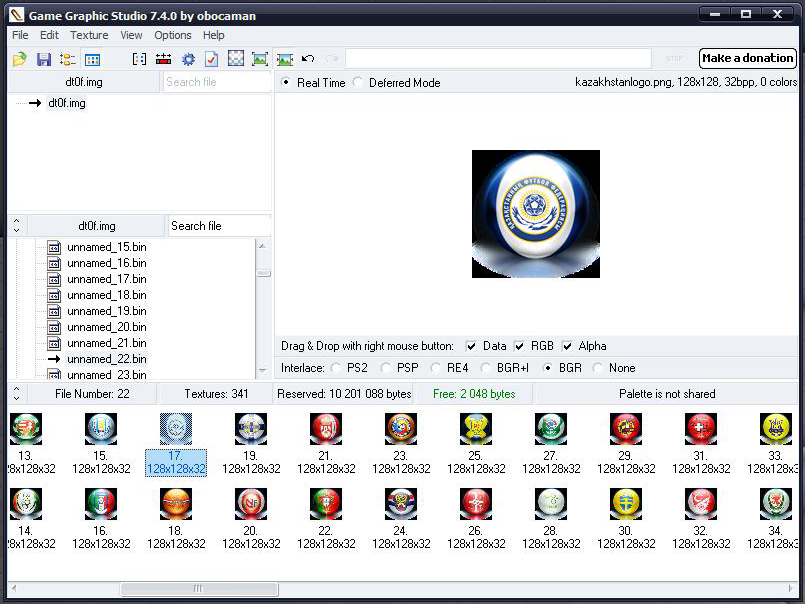The height and width of the screenshot is (604, 805).
Task: Click the top Search file field
Action: 217,82
